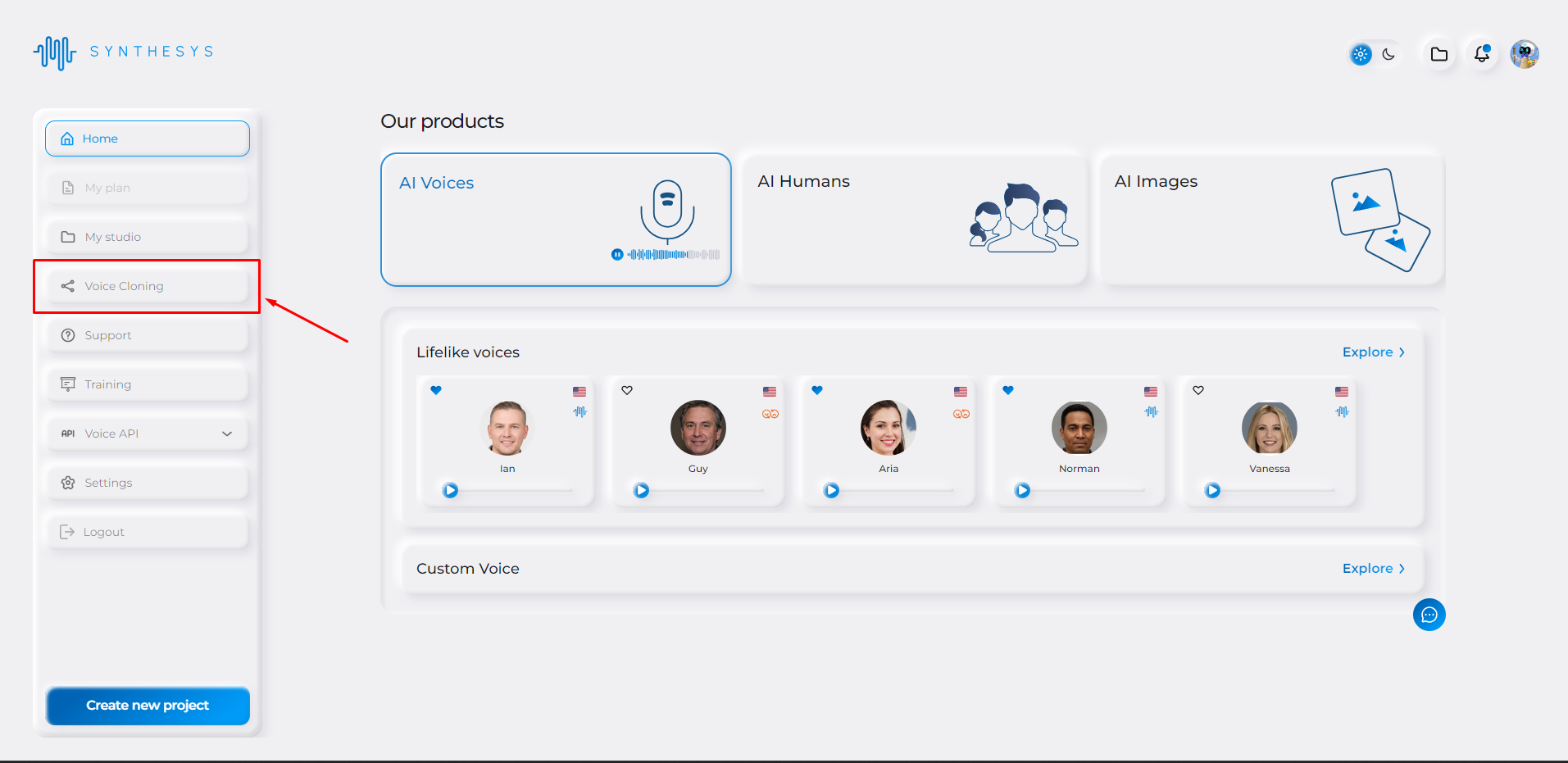Click the orange voice-type icon on Guy's card
This screenshot has height=763, width=1568.
(770, 414)
